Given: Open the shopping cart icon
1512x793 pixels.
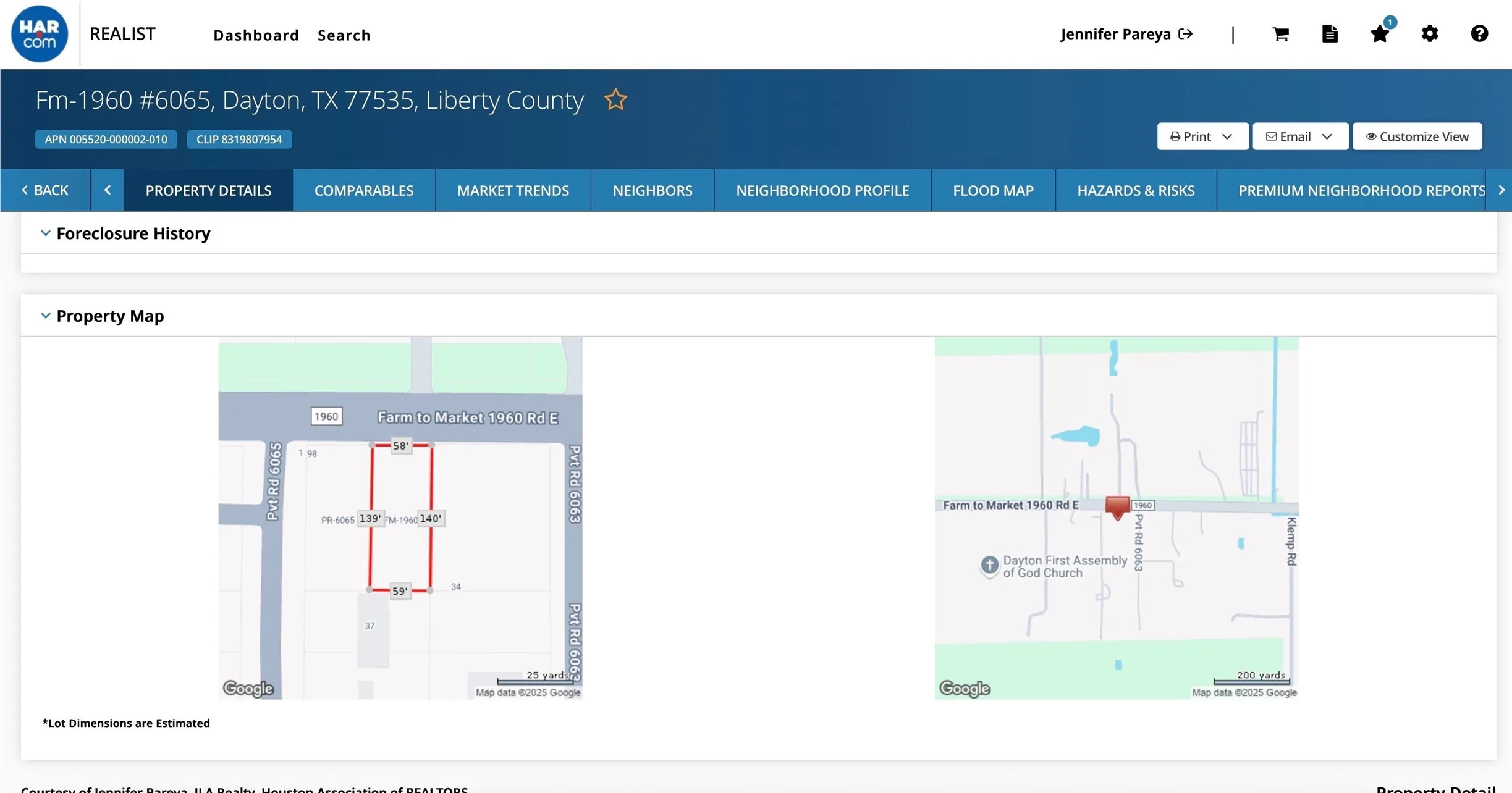Looking at the screenshot, I should (1281, 34).
